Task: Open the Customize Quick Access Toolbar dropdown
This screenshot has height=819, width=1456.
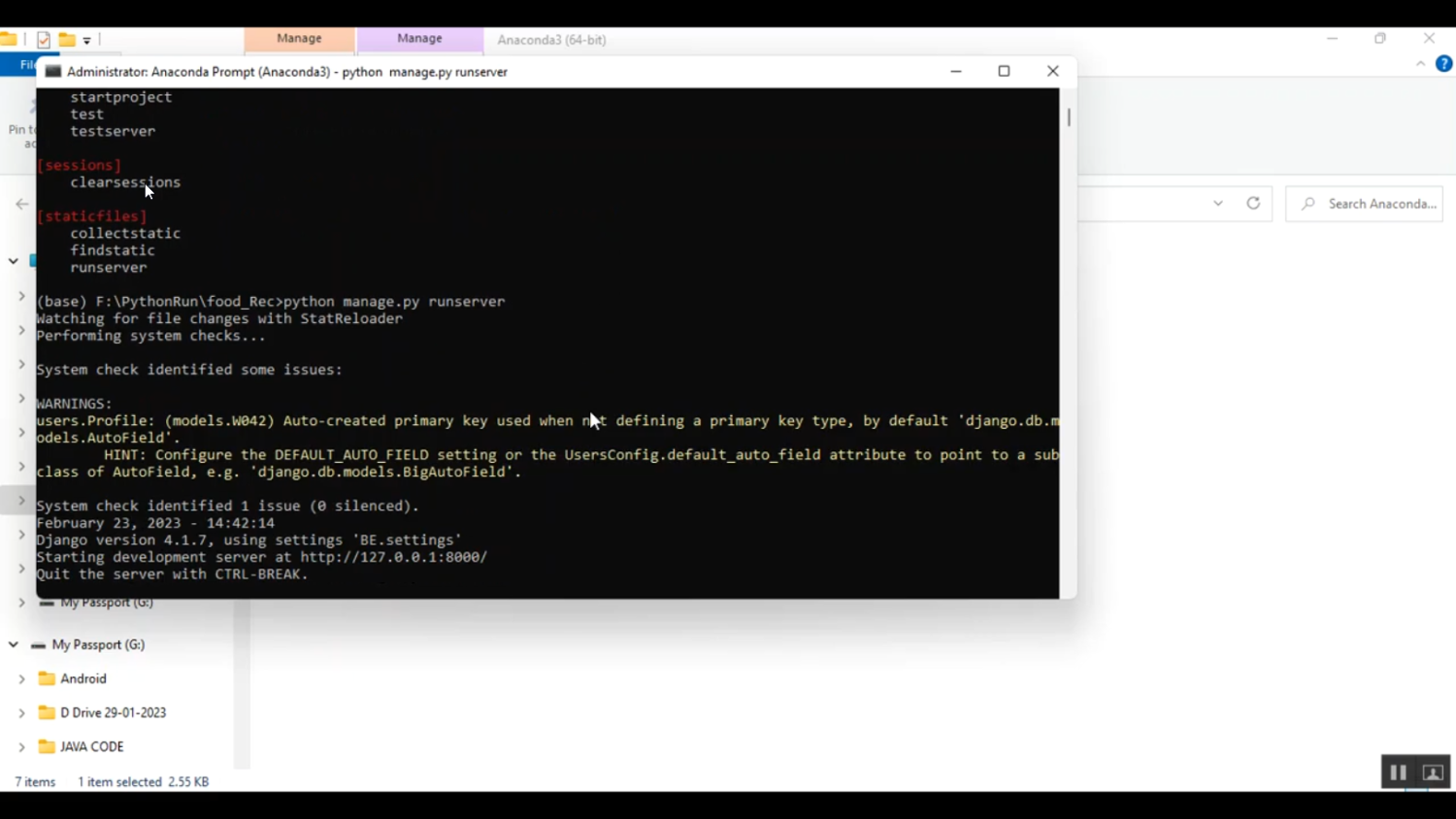Action: (87, 41)
